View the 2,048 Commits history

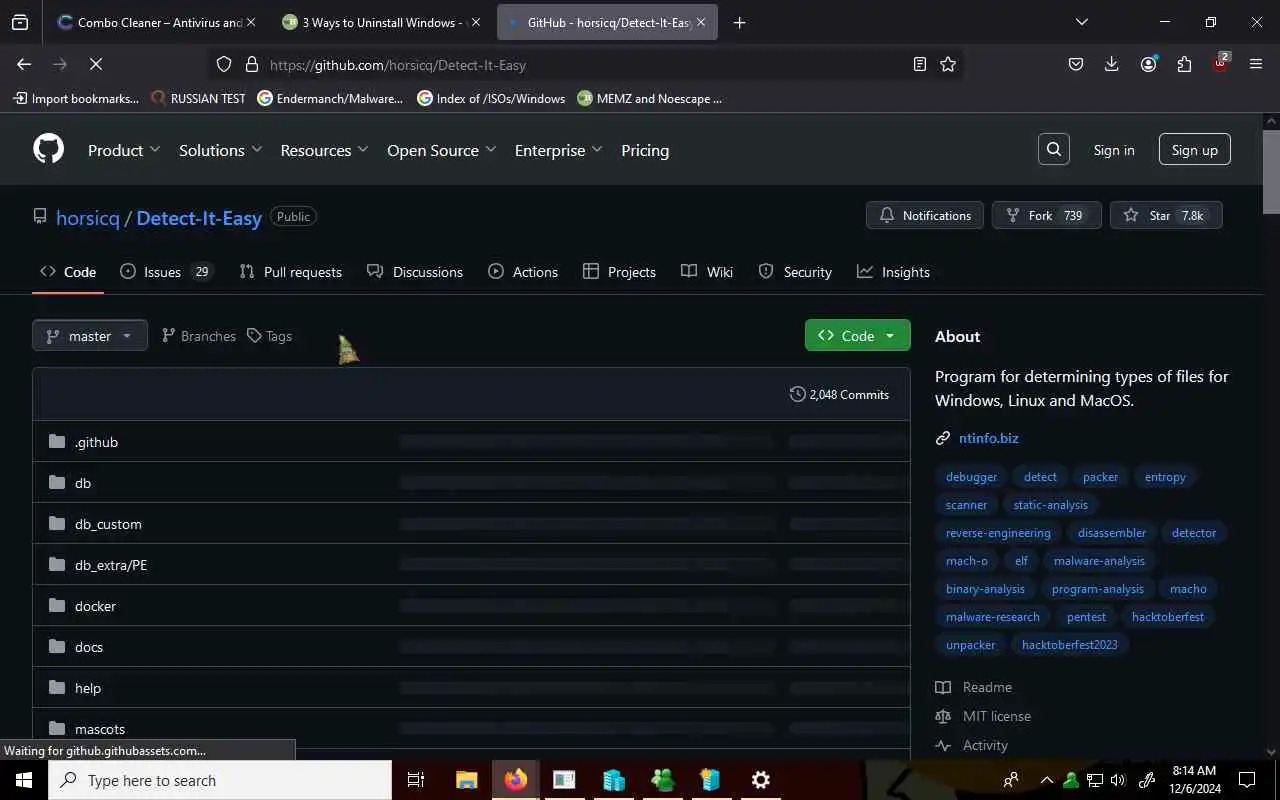(x=839, y=394)
